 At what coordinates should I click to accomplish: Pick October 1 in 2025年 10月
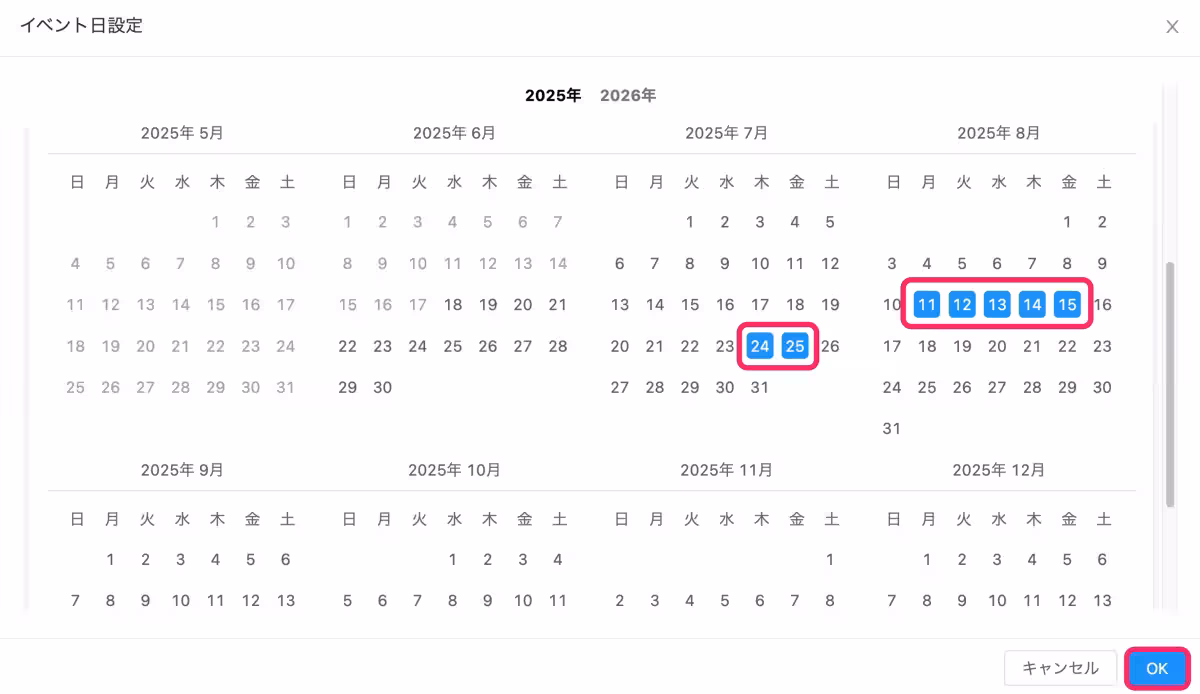click(453, 560)
